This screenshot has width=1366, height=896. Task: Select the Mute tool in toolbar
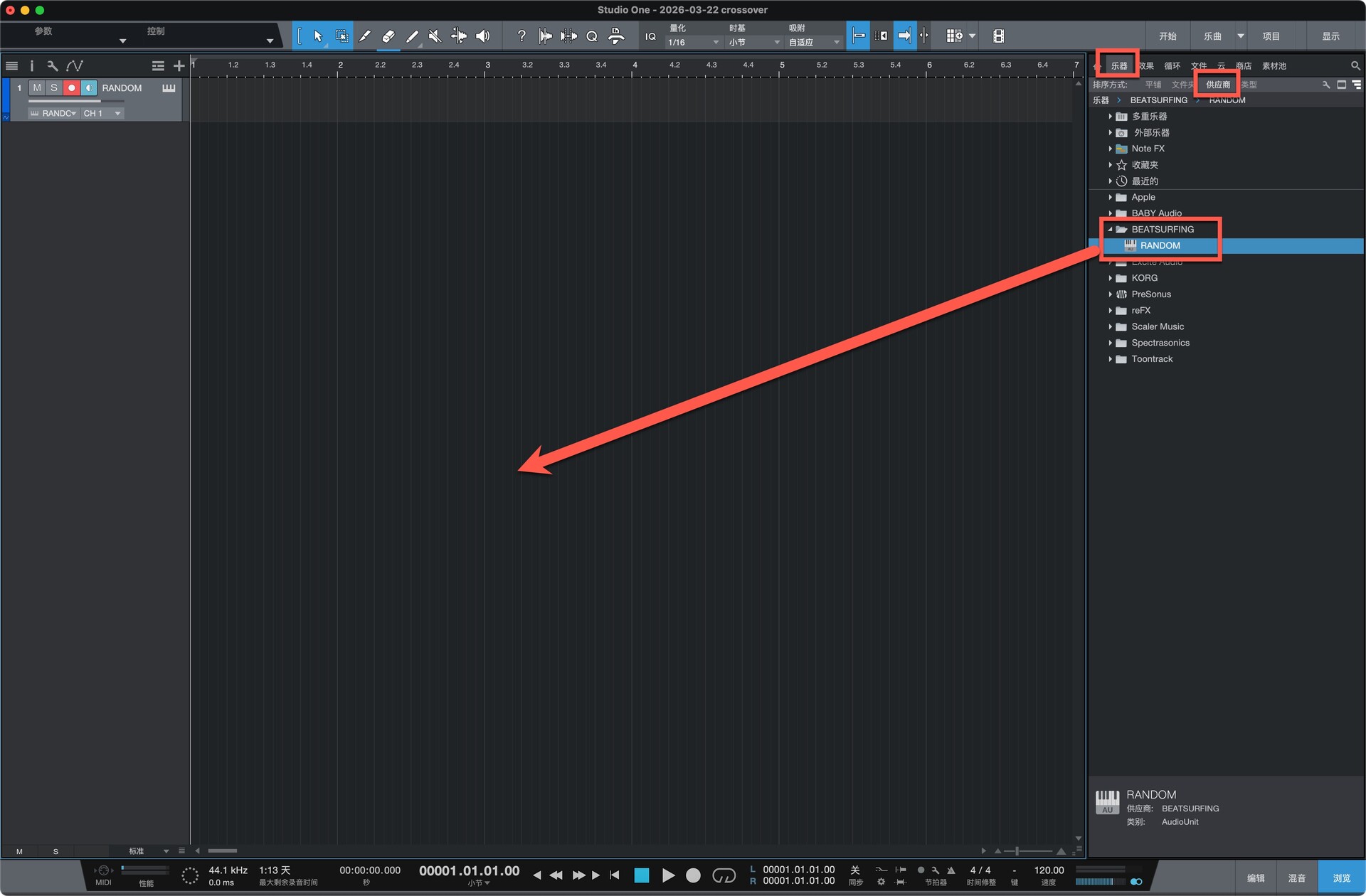(435, 36)
